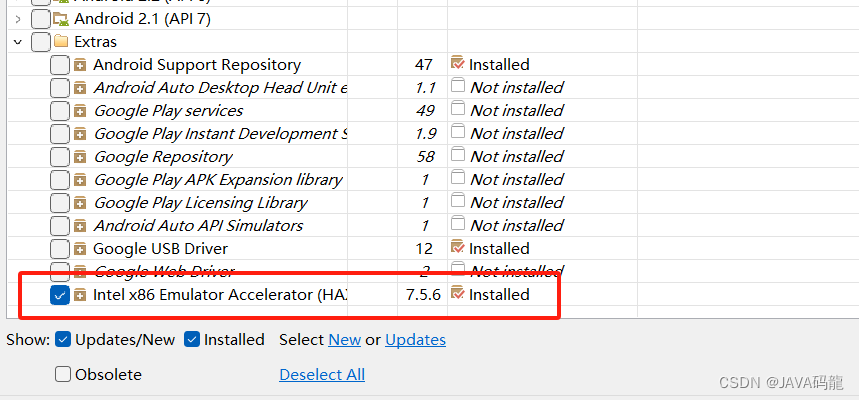Select the Google Repository row text

click(x=163, y=157)
